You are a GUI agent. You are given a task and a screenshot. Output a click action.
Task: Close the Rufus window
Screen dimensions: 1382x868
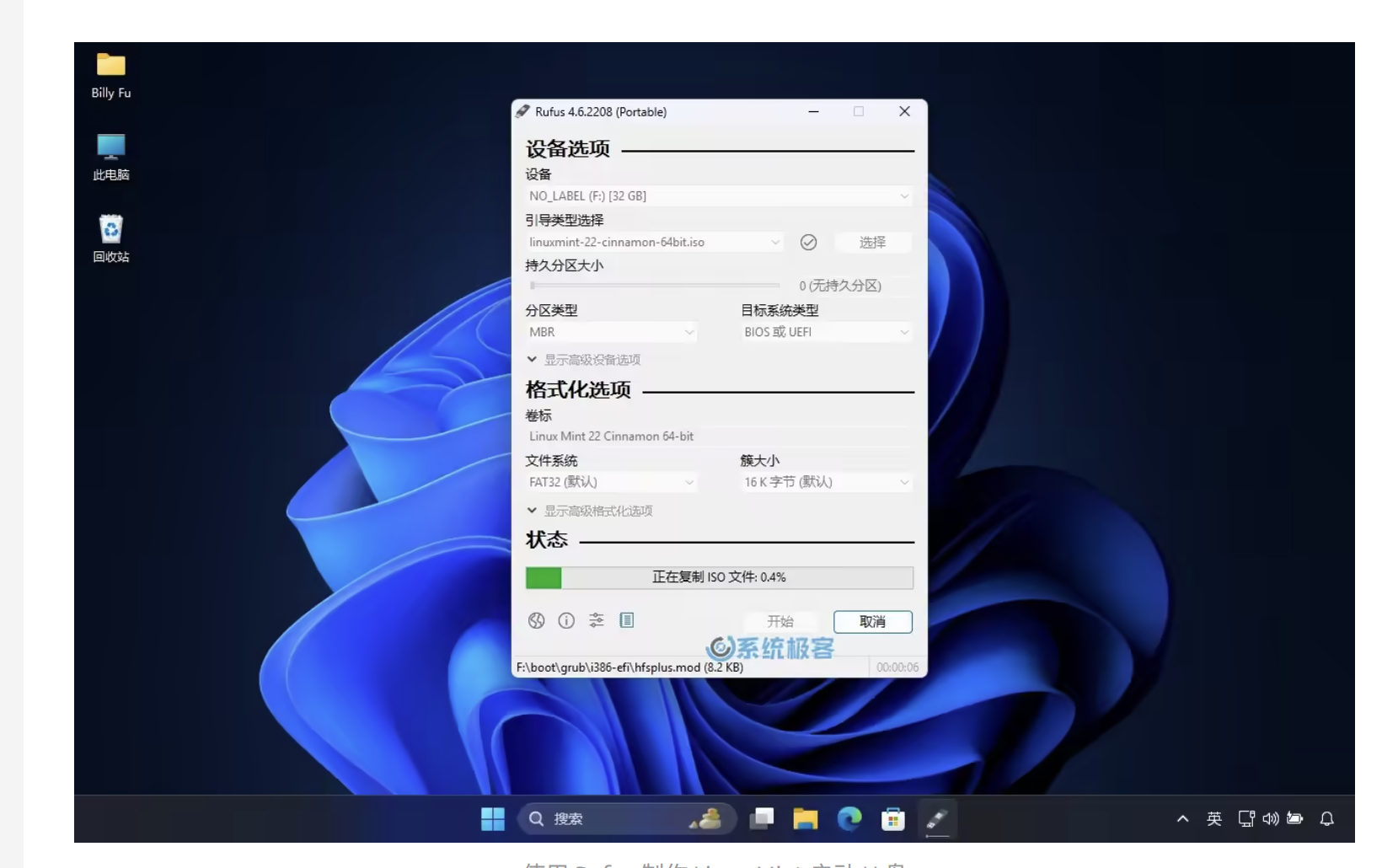click(x=904, y=111)
